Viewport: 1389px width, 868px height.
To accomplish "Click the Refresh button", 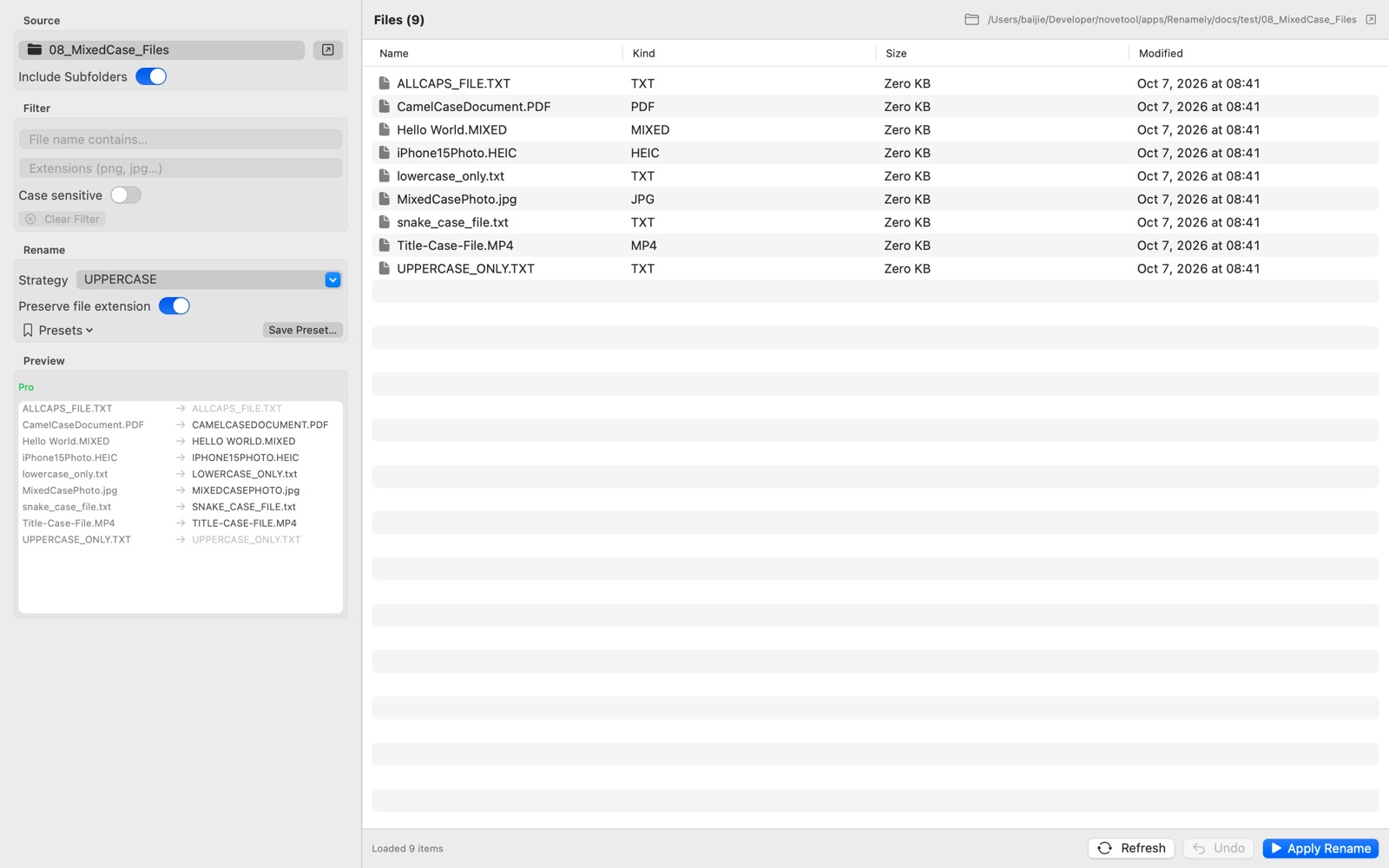I will [x=1131, y=848].
